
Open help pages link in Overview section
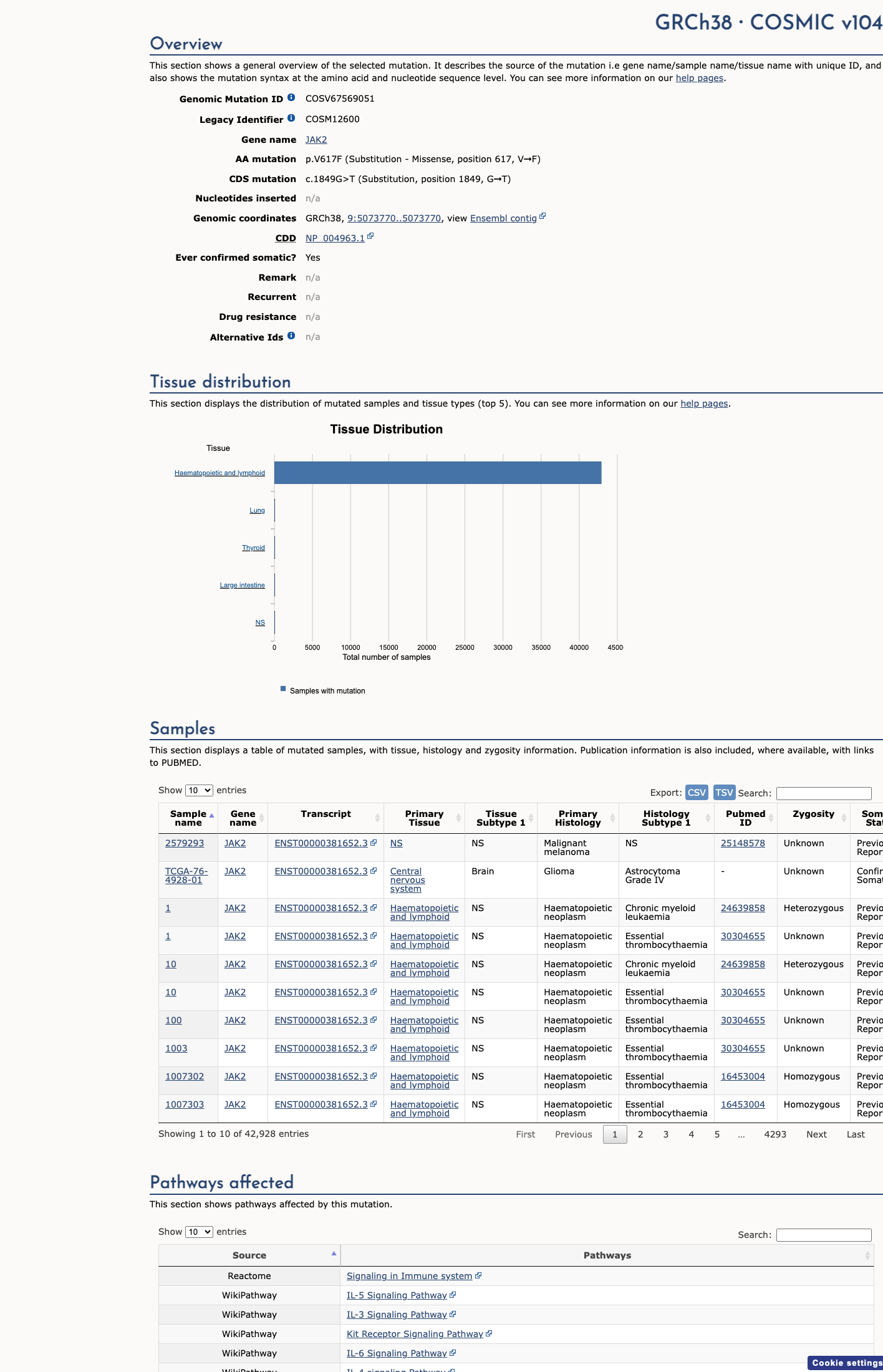click(x=700, y=78)
